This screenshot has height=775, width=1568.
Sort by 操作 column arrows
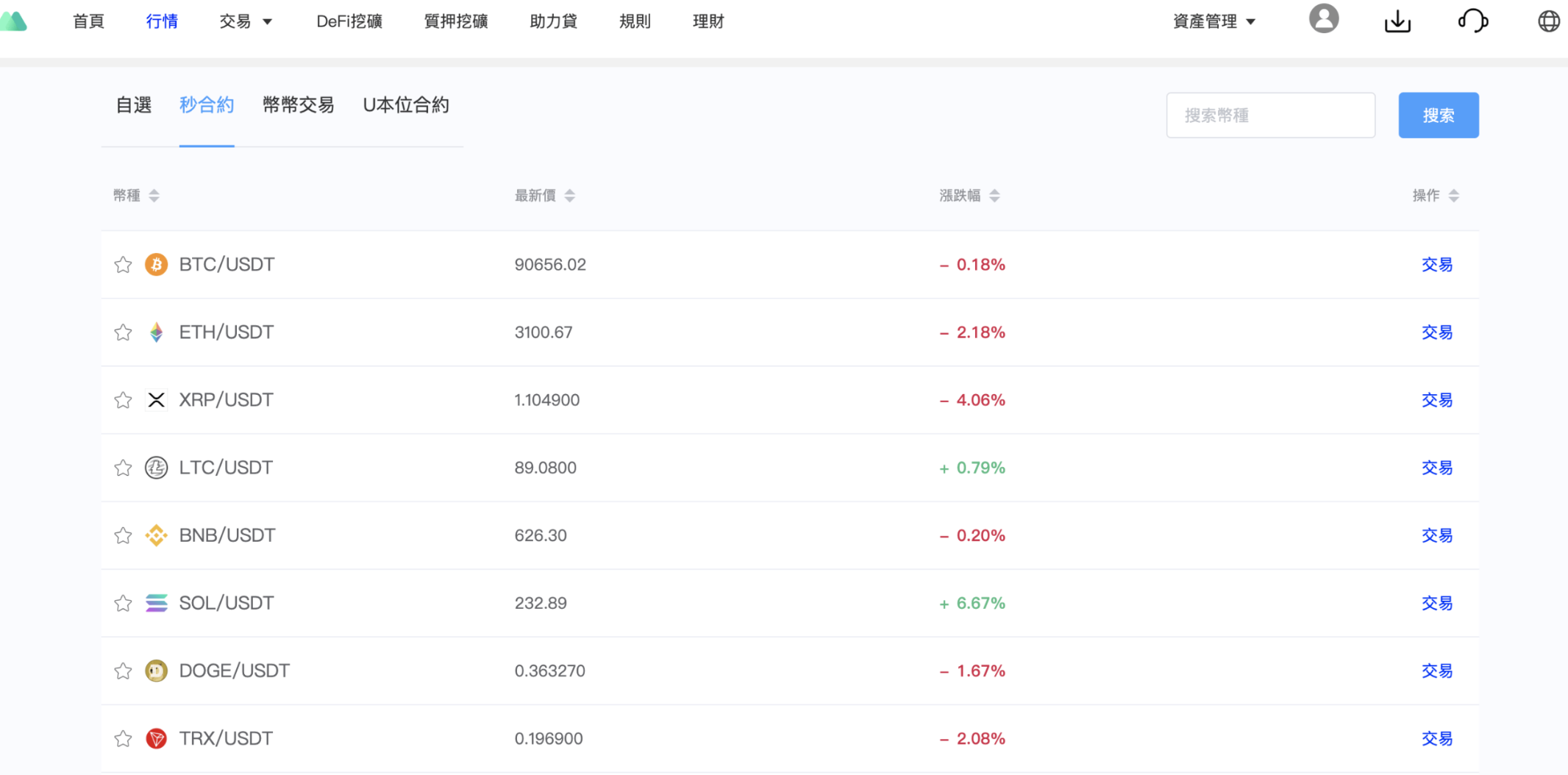1453,196
